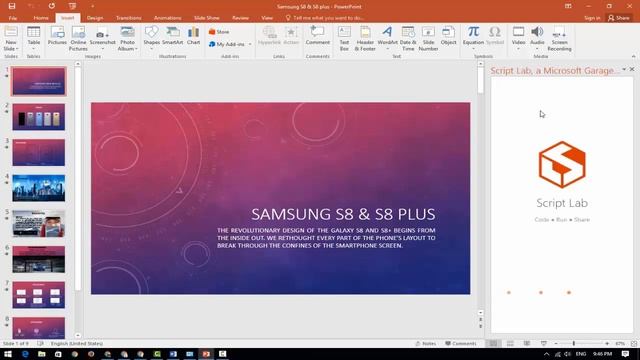Close the Script Lab pane
The height and width of the screenshot is (360, 640).
coord(632,69)
